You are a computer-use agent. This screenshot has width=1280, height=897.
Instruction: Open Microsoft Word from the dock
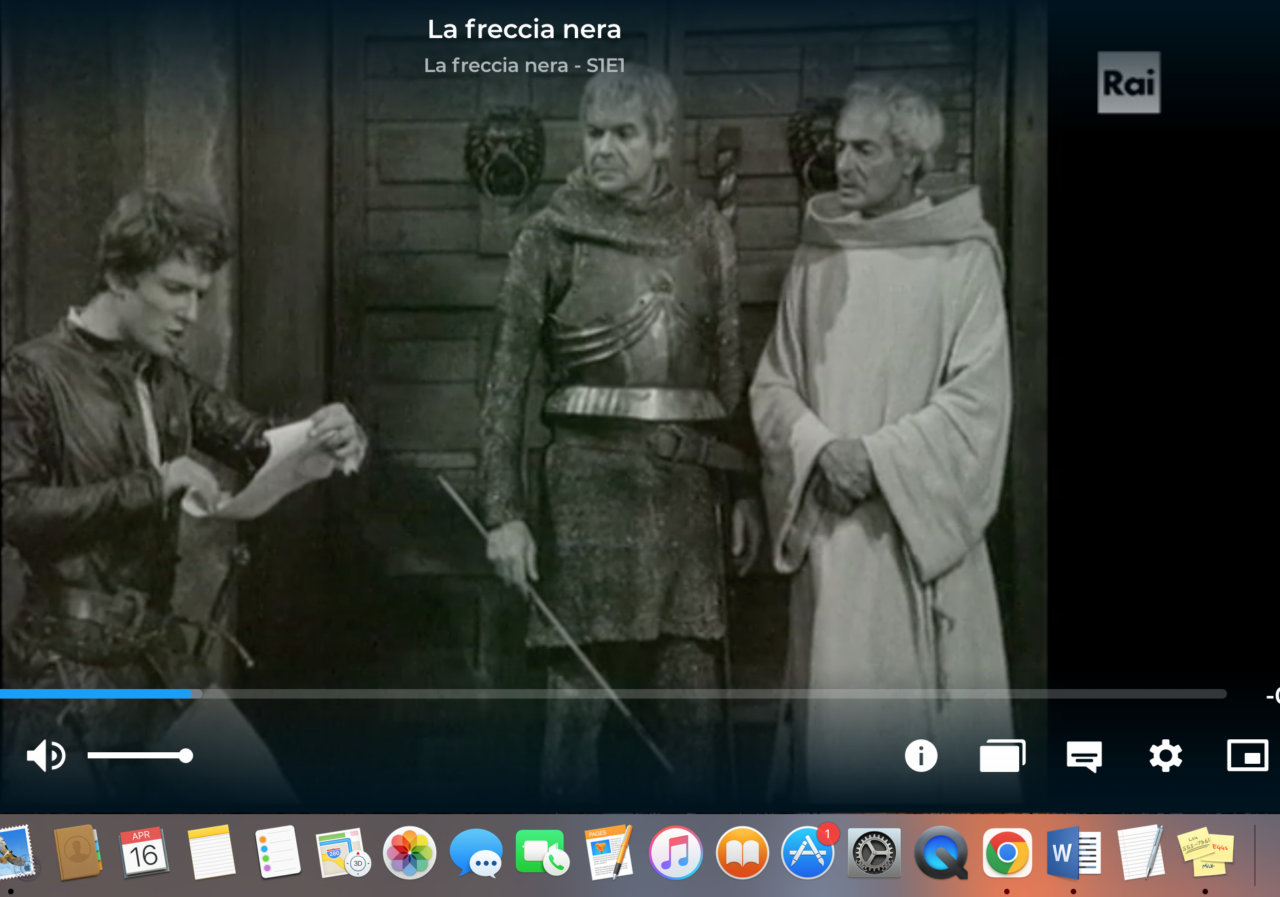click(x=1073, y=853)
